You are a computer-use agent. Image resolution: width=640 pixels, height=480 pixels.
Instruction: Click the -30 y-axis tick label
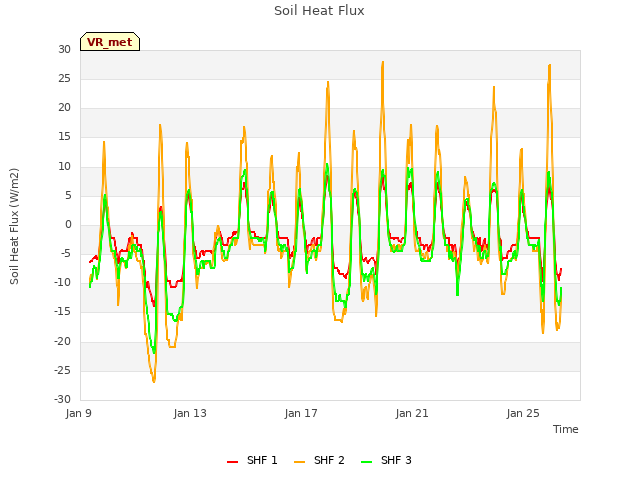[x=63, y=399]
